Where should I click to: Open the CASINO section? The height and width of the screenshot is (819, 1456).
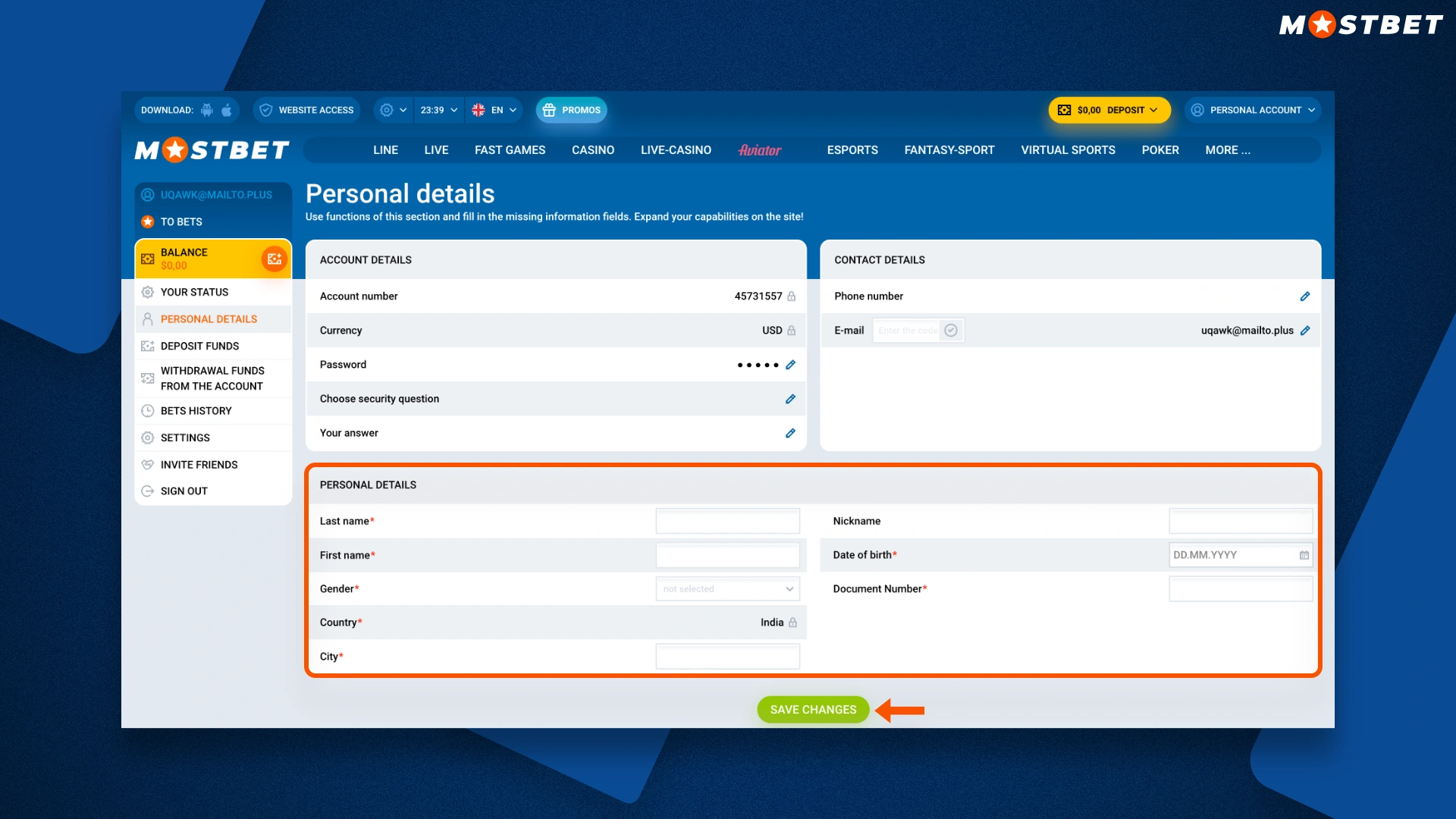[593, 150]
